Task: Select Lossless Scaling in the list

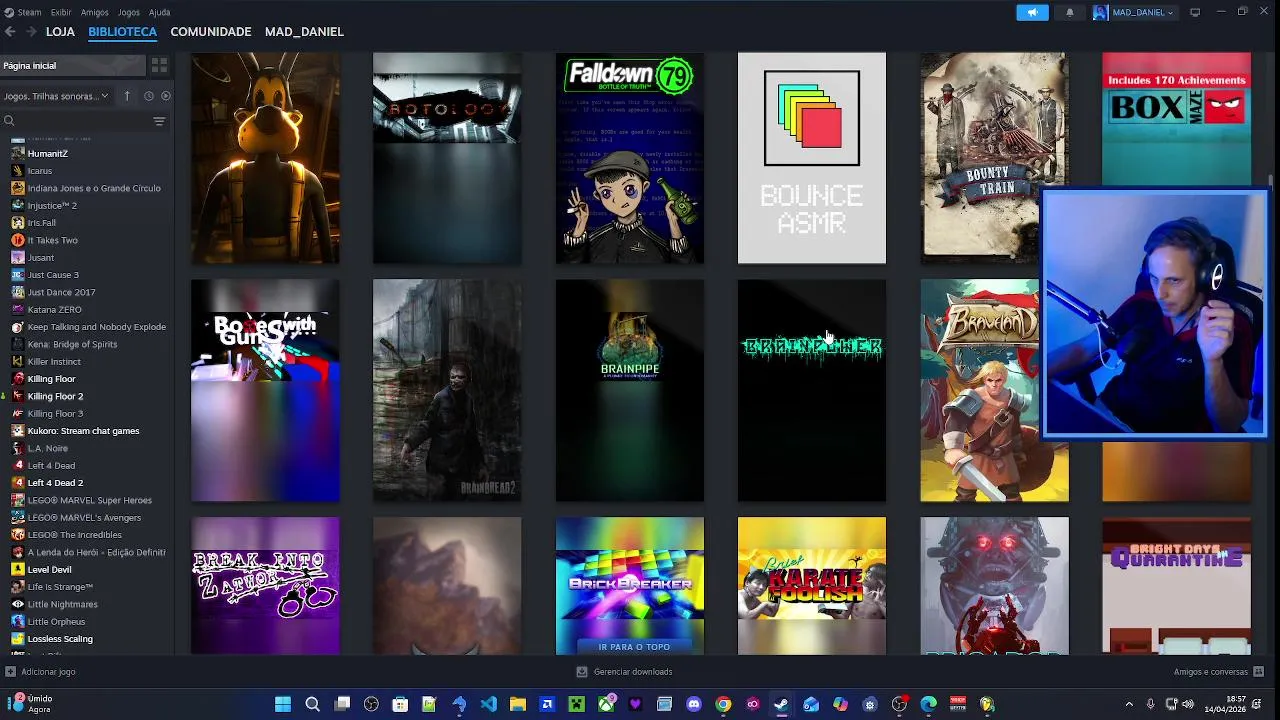Action: point(60,639)
